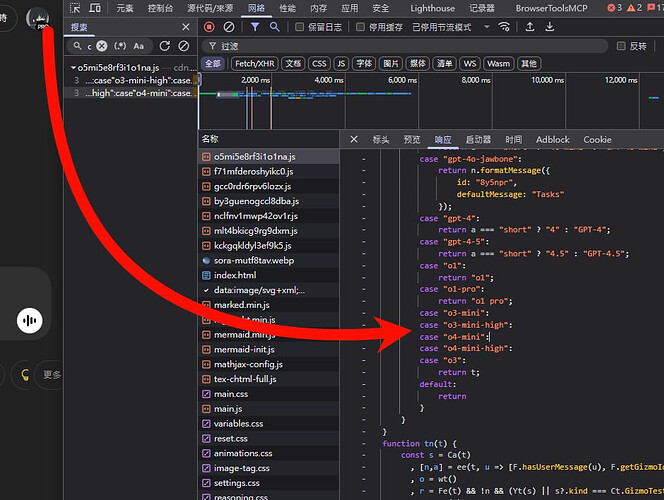Open network search magnifier icon
Image resolution: width=664 pixels, height=500 pixels.
pos(274,27)
